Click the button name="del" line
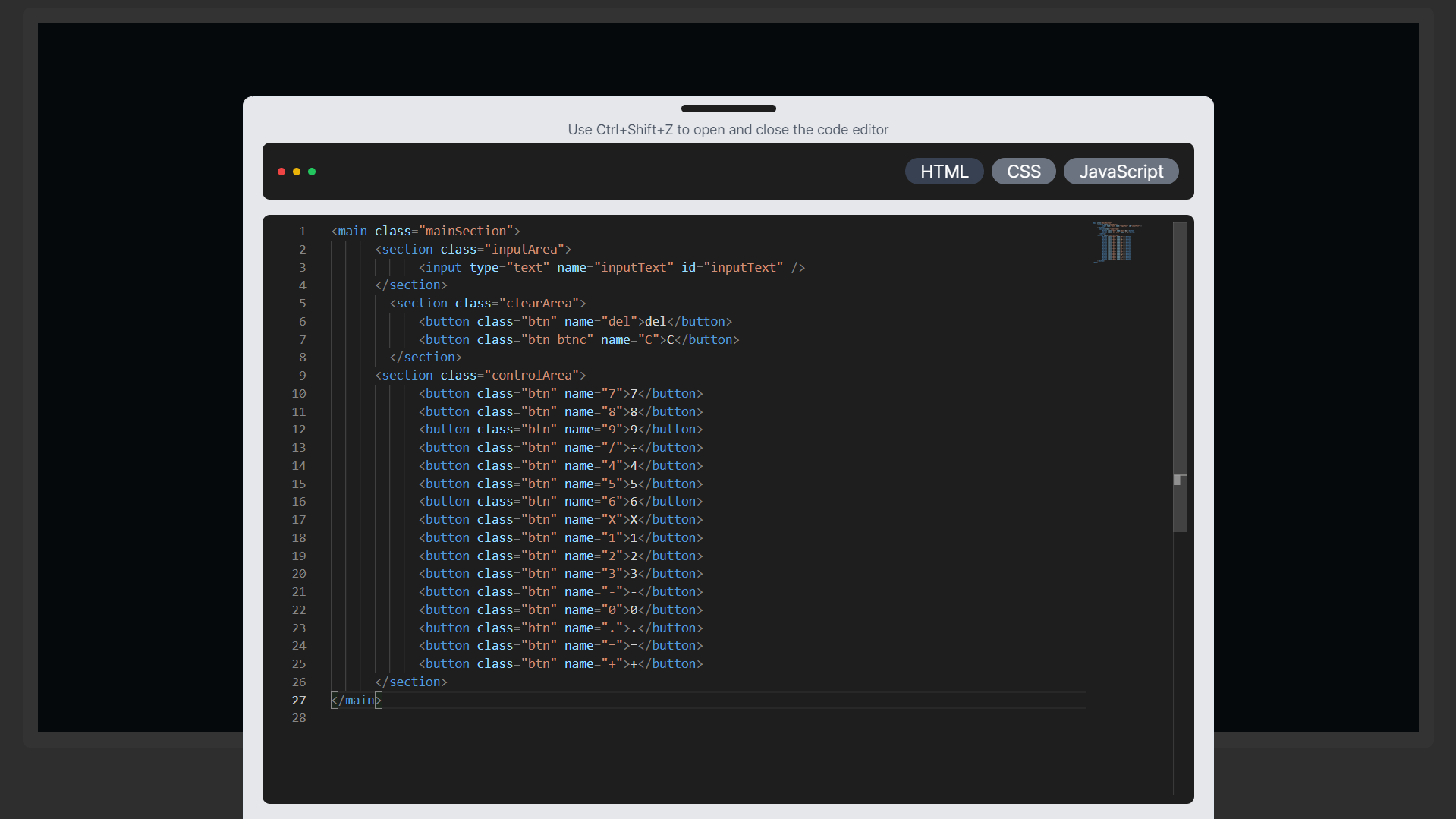Viewport: 1456px width, 819px height. 575,321
